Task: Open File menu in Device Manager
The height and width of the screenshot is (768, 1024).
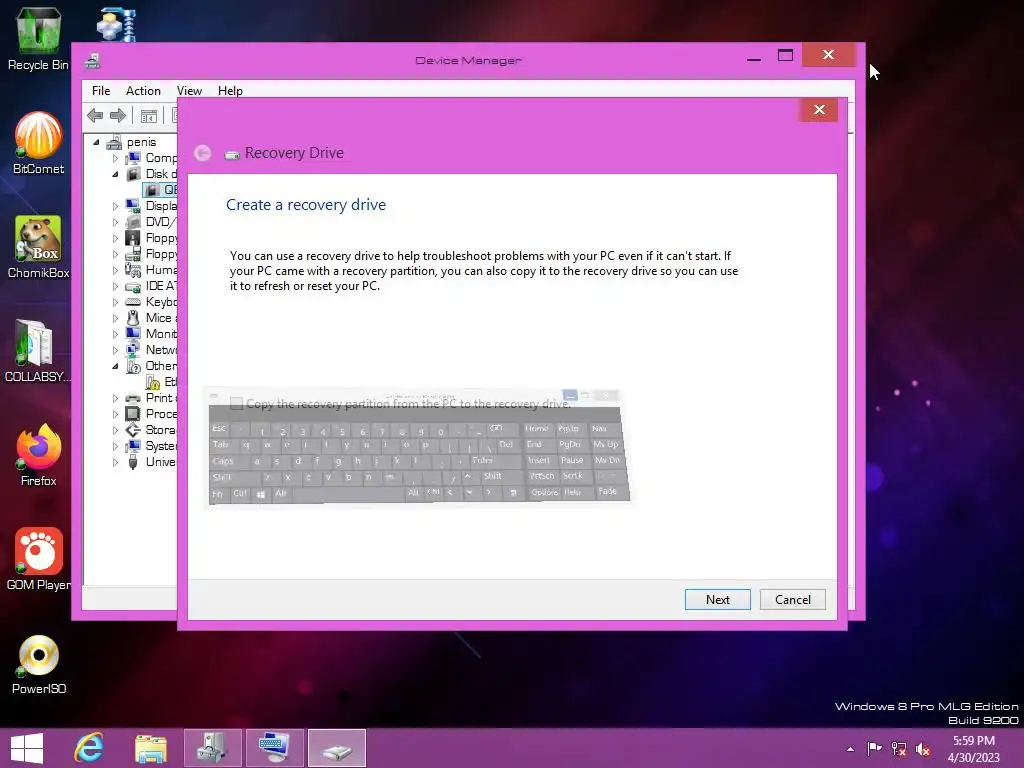Action: (x=101, y=91)
